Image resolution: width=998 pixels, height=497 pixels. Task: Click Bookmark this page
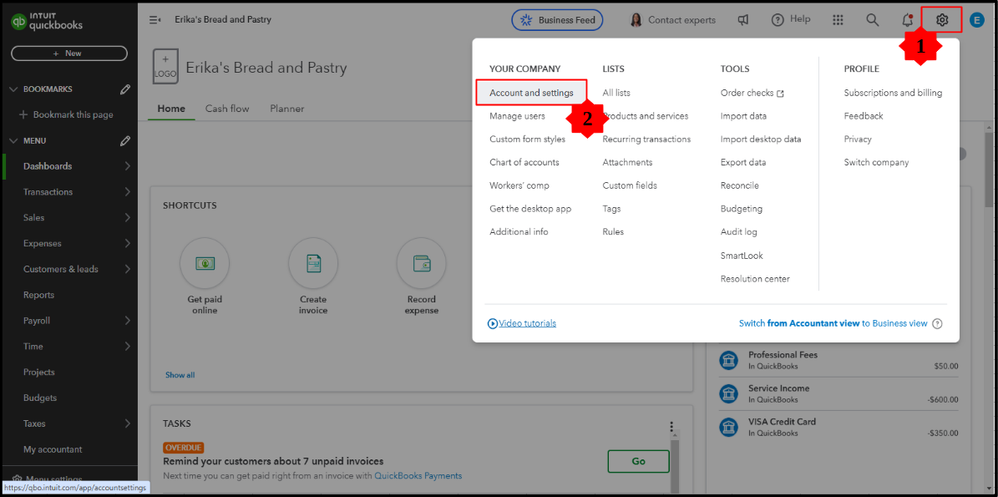[x=66, y=115]
